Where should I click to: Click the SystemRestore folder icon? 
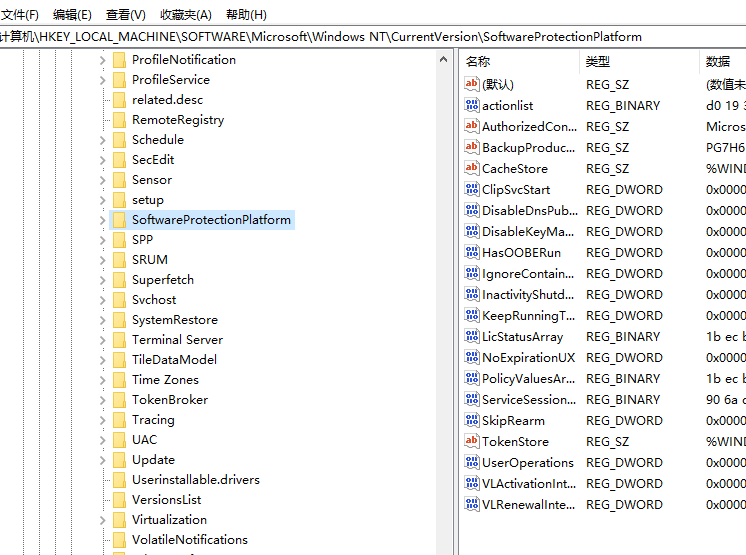pyautogui.click(x=119, y=320)
